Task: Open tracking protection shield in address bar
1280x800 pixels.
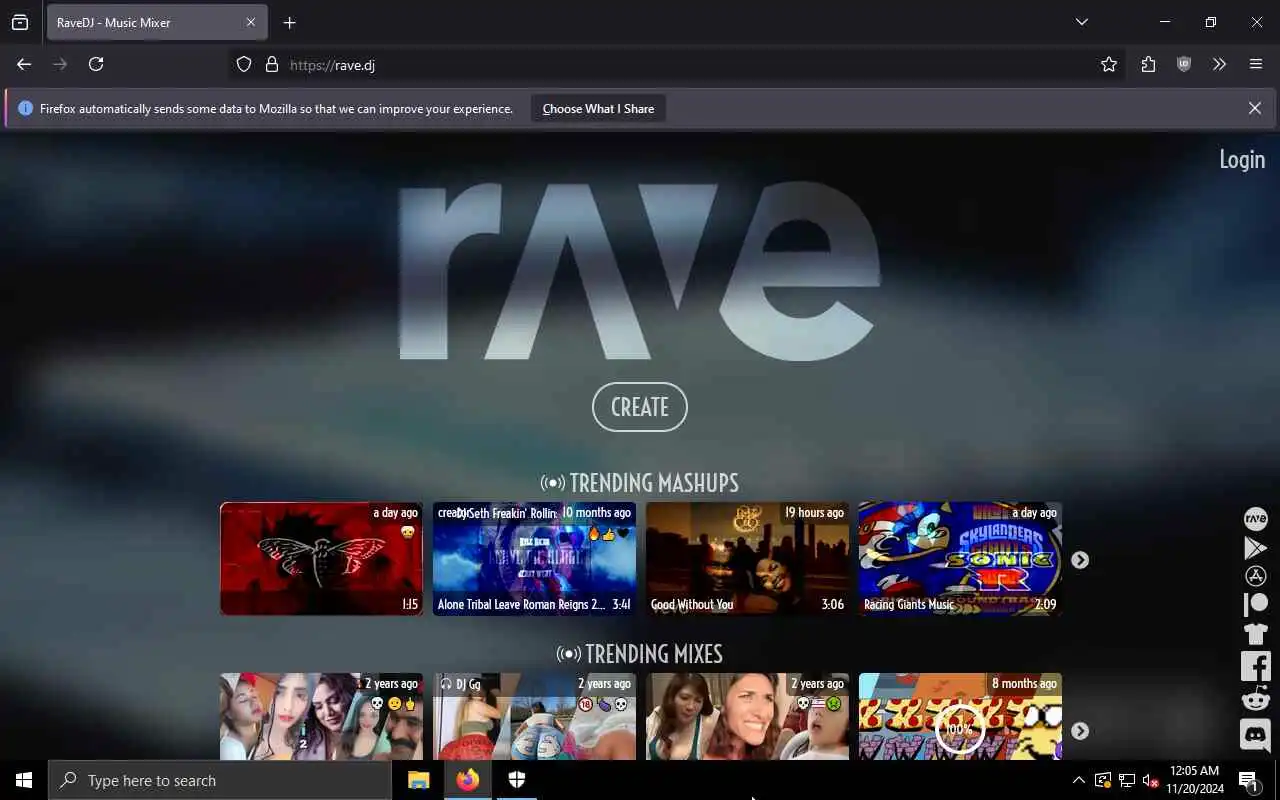Action: (x=244, y=64)
